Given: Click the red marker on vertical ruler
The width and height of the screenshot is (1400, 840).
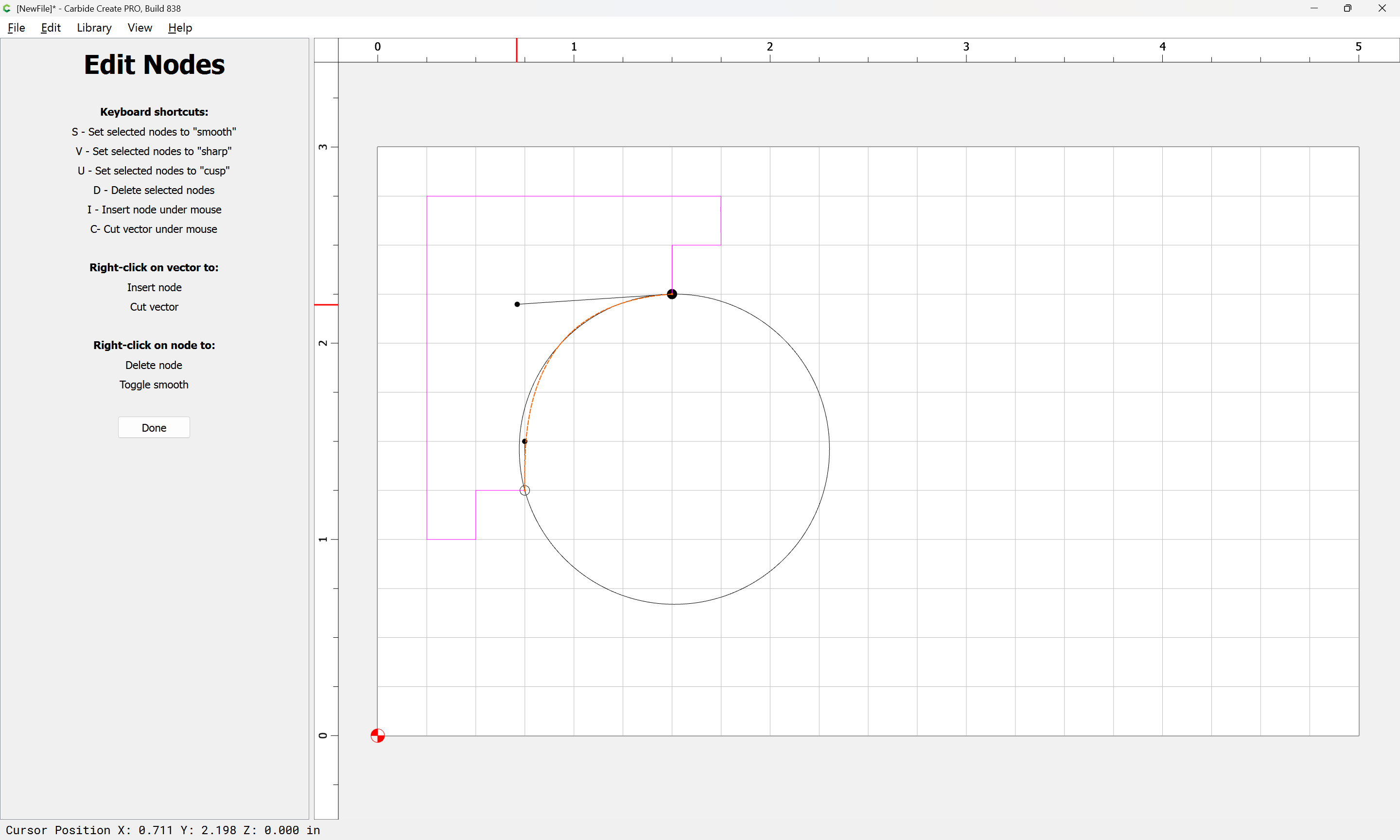Looking at the screenshot, I should click(326, 305).
